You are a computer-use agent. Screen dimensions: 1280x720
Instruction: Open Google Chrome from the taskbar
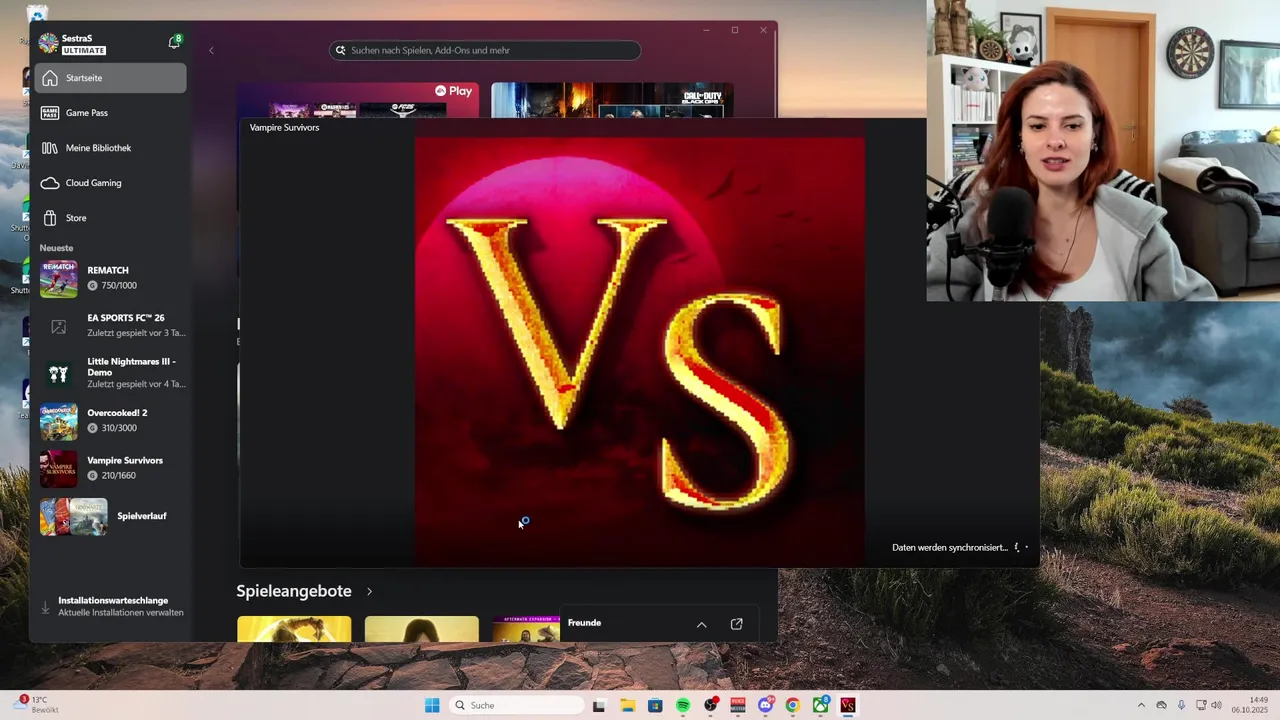(x=793, y=705)
